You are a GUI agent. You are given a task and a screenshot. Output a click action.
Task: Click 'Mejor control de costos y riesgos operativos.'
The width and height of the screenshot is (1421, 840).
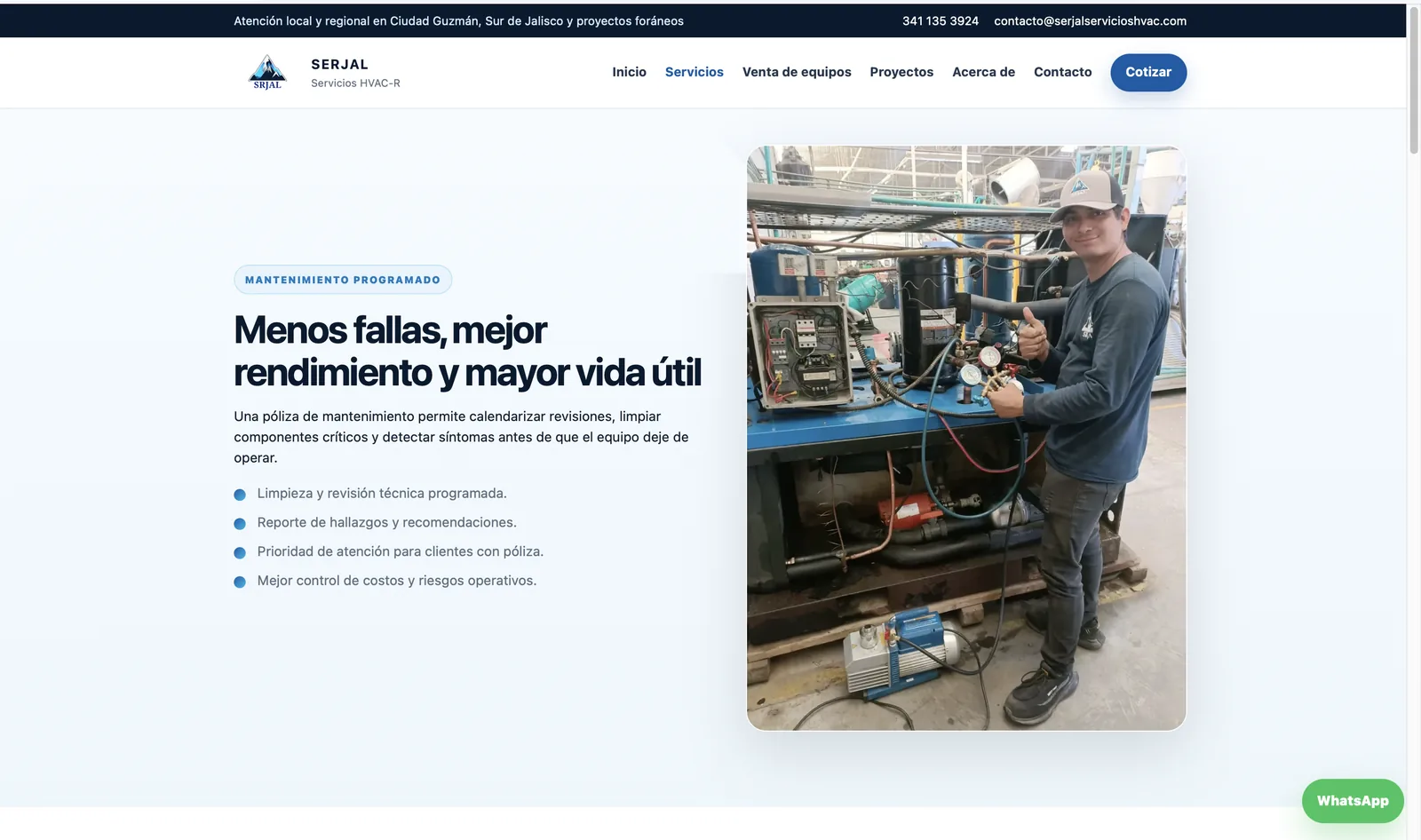pos(396,581)
